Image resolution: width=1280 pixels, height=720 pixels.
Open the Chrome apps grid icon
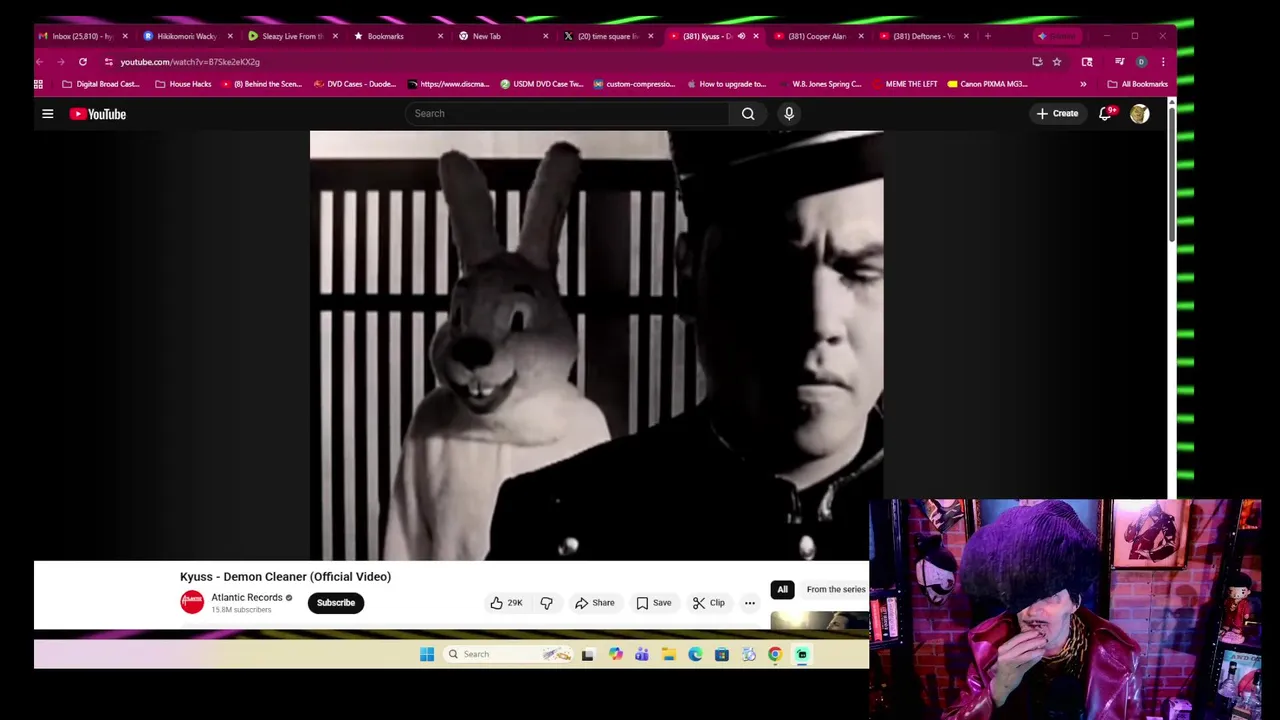(x=39, y=84)
